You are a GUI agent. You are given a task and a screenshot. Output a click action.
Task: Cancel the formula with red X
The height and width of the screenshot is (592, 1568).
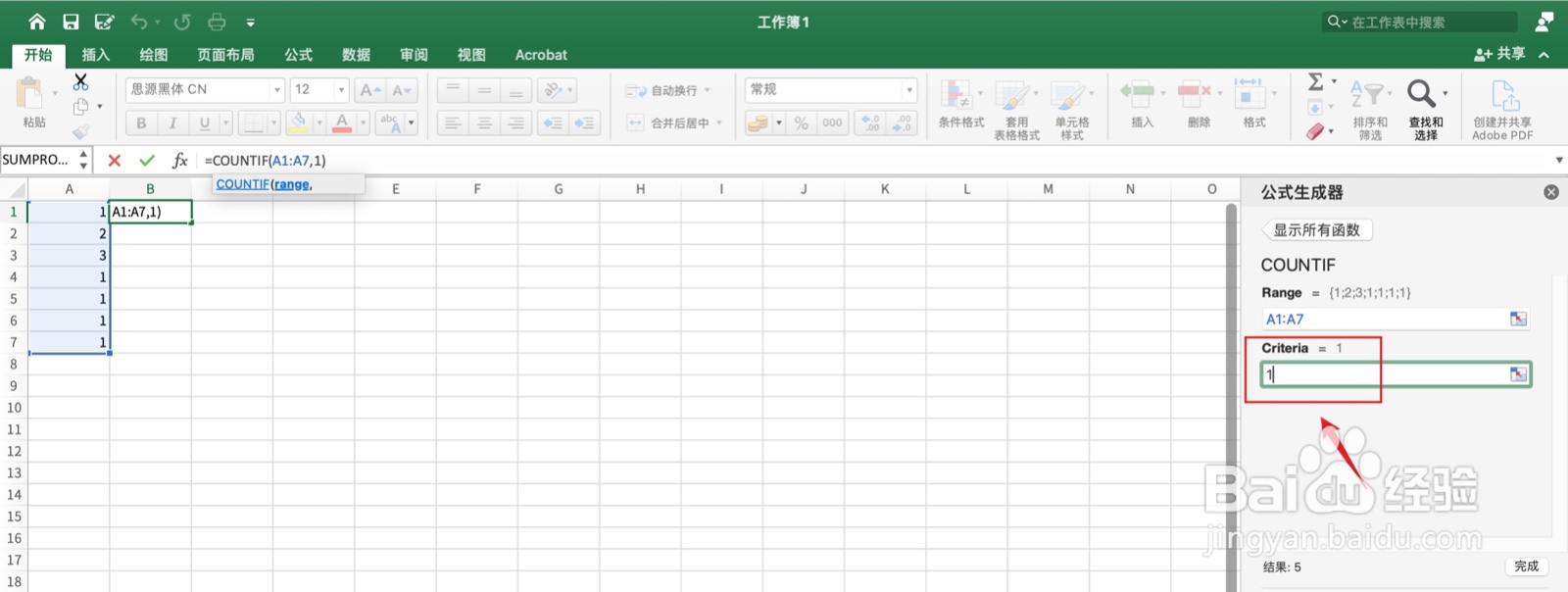click(115, 160)
